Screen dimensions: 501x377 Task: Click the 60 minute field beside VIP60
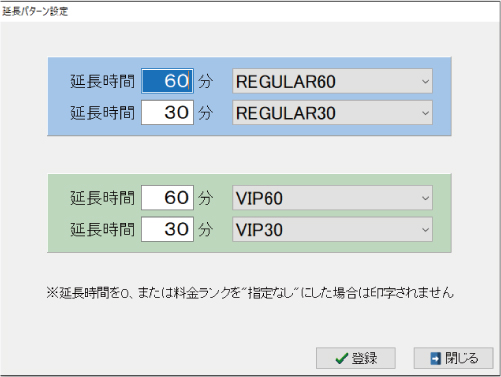(x=167, y=198)
